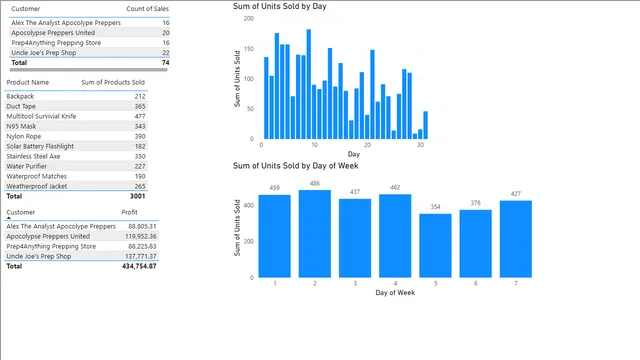
Task: Click the Sum of Units Sold by Day title
Action: point(280,7)
